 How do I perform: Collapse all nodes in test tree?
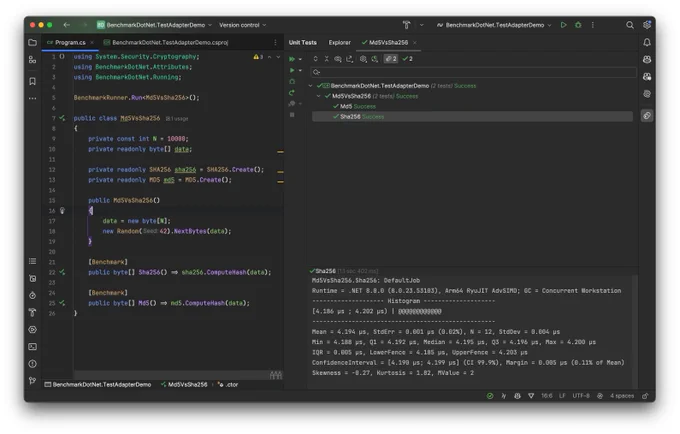point(327,59)
